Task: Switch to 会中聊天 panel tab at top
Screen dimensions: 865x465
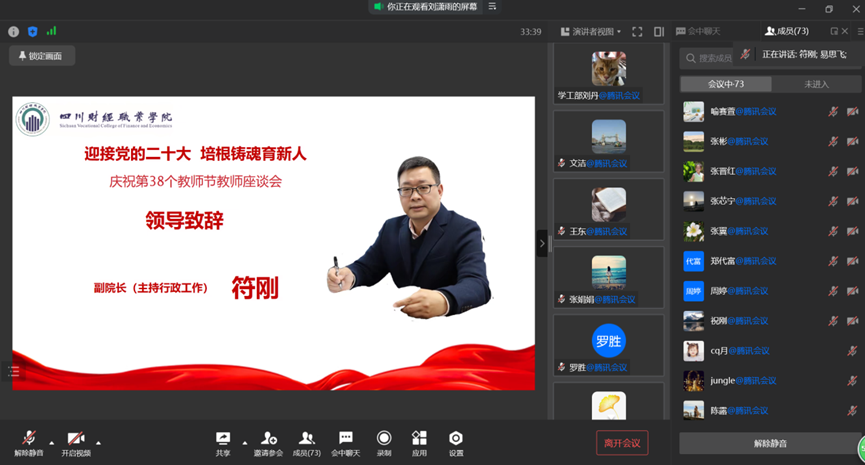Action: pos(699,32)
